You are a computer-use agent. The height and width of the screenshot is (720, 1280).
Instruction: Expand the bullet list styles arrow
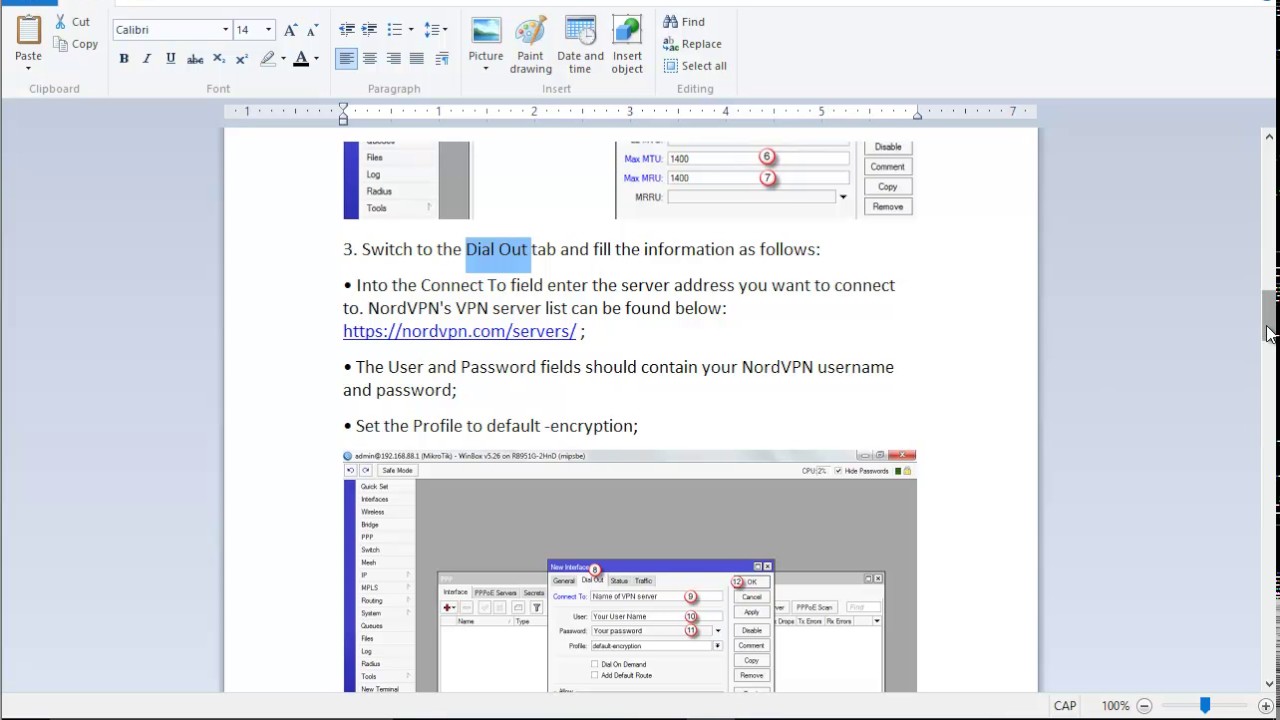click(x=410, y=30)
